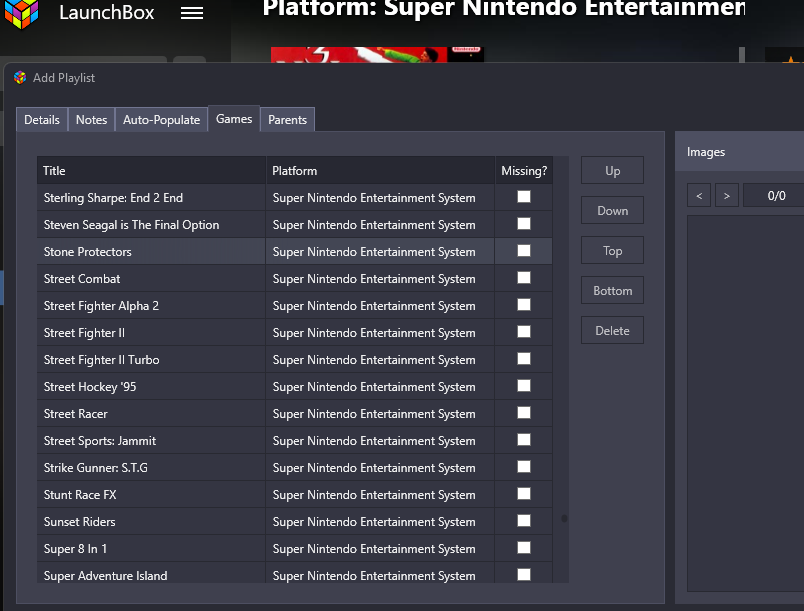Check the Missing box for Street Fighter II row
The width and height of the screenshot is (804, 611).
pyautogui.click(x=524, y=332)
